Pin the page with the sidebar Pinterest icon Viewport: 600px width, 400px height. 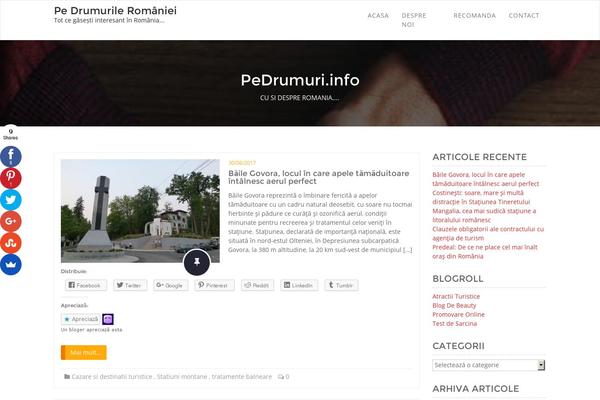(11, 178)
